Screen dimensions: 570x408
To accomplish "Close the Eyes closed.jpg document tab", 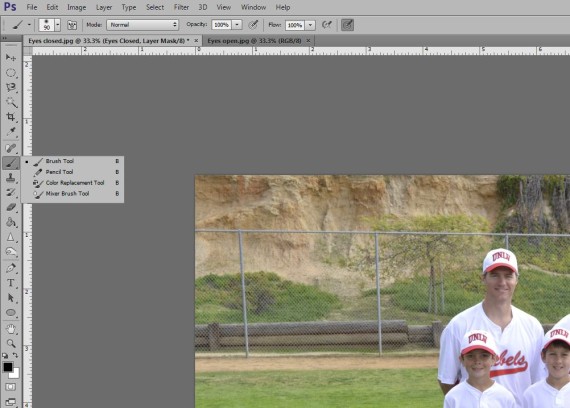I will pyautogui.click(x=196, y=40).
